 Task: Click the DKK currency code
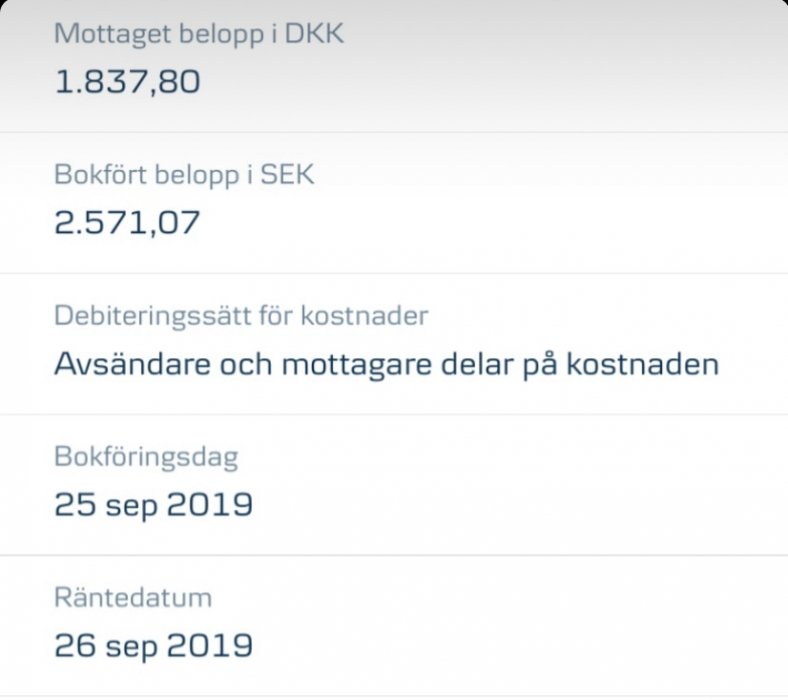point(315,33)
